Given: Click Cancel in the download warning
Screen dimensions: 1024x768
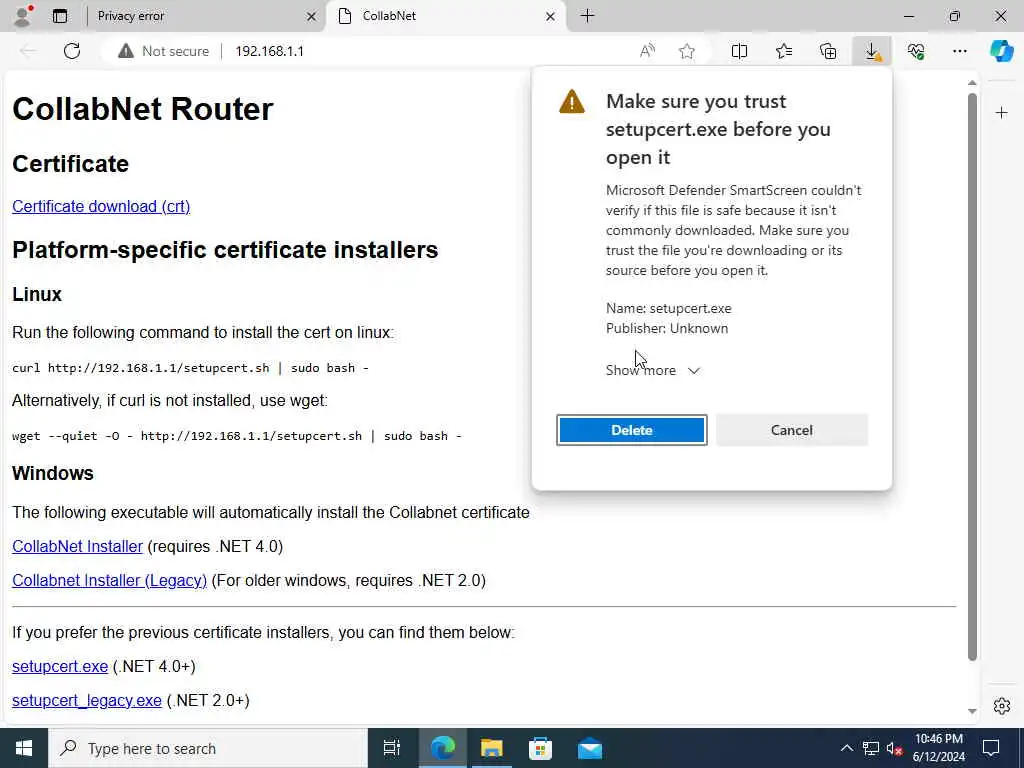Looking at the screenshot, I should [x=792, y=430].
